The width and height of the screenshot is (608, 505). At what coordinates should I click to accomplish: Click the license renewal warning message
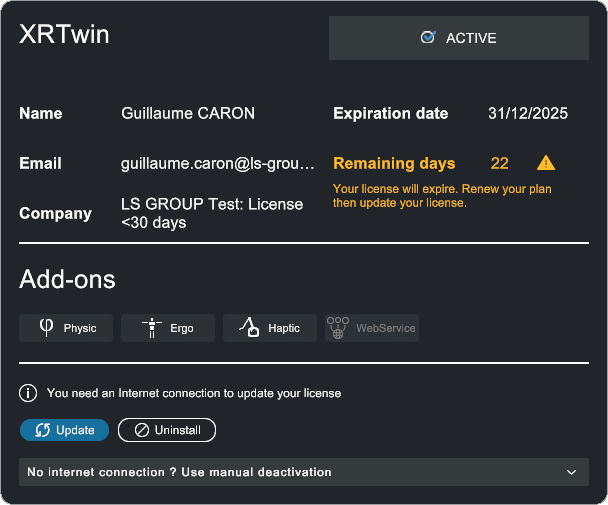tap(442, 195)
